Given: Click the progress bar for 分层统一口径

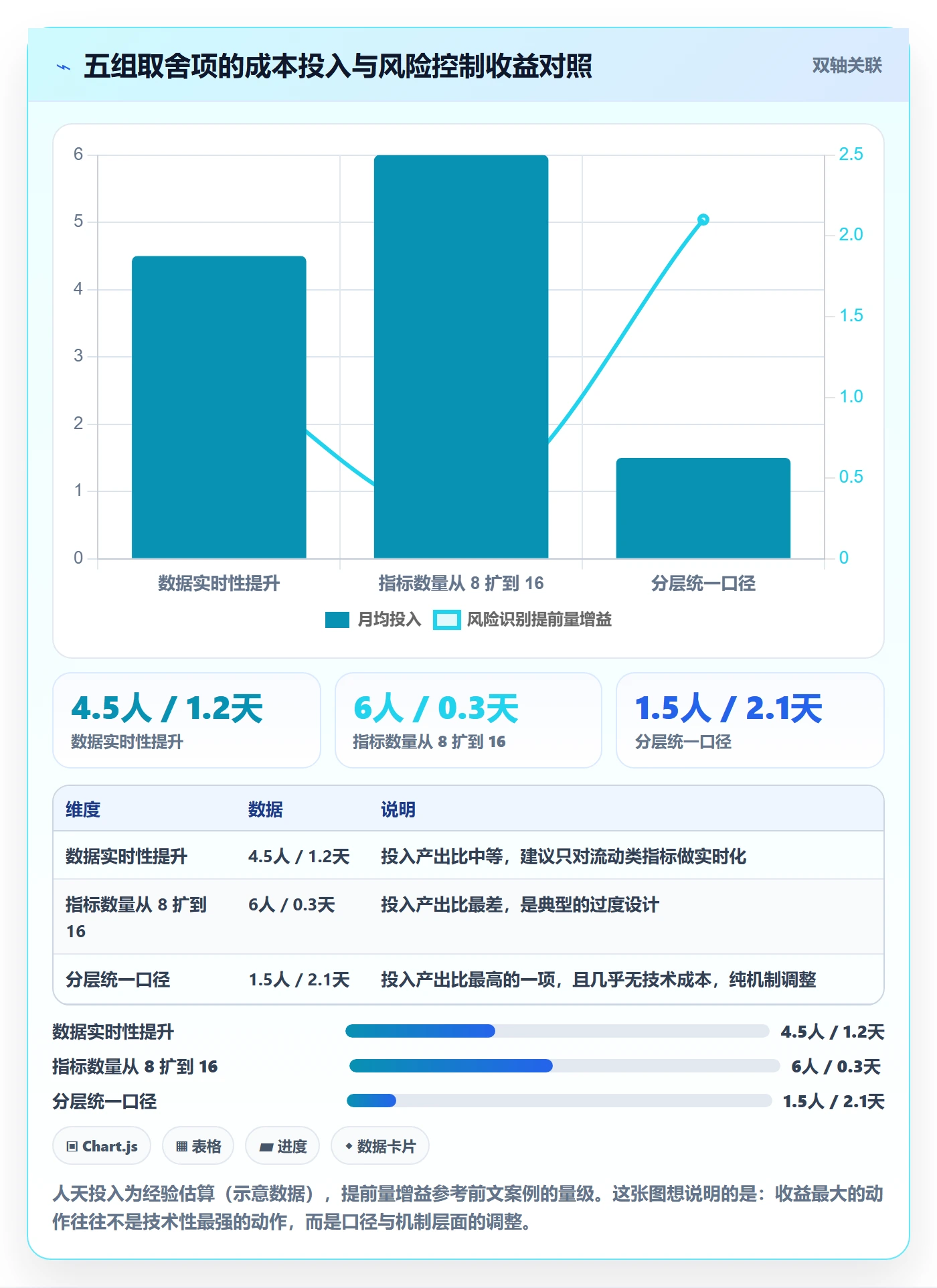Looking at the screenshot, I should point(560,1101).
